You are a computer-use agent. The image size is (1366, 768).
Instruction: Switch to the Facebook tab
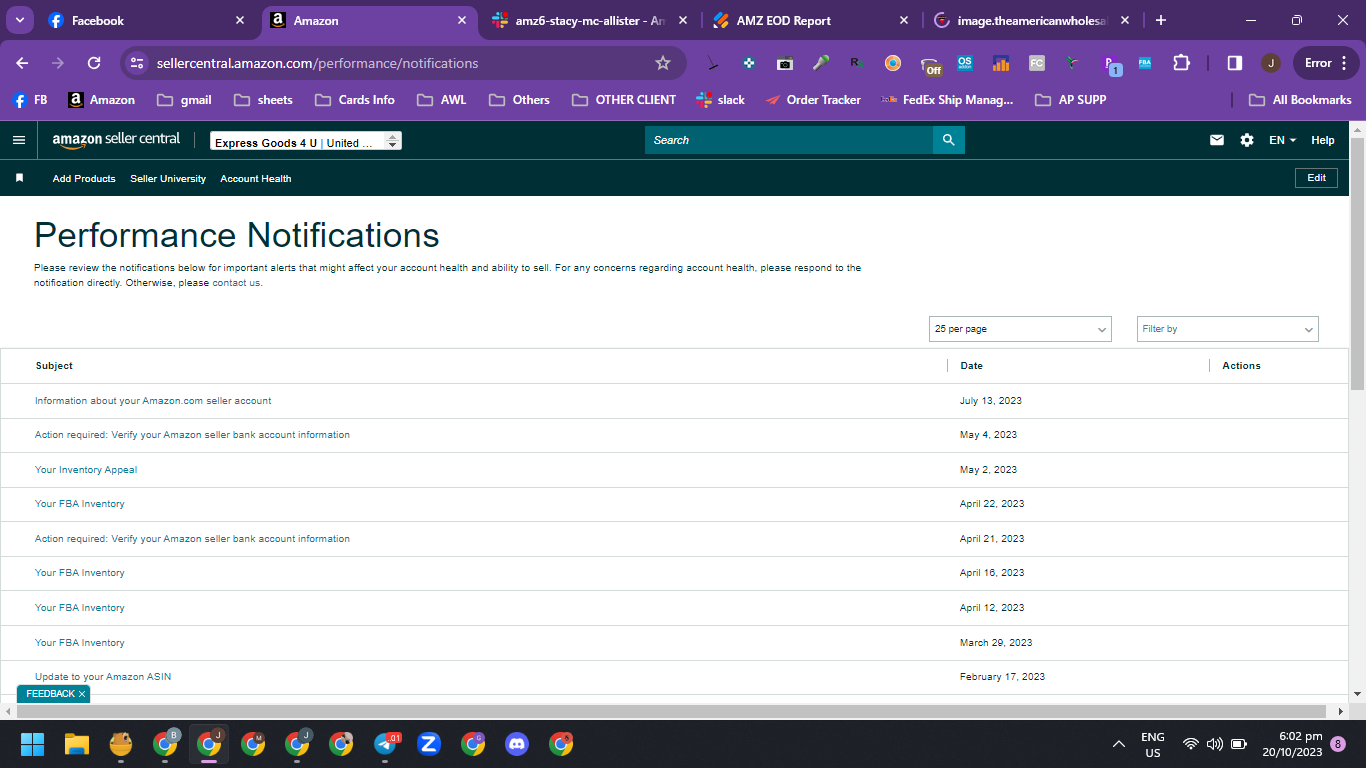click(147, 20)
